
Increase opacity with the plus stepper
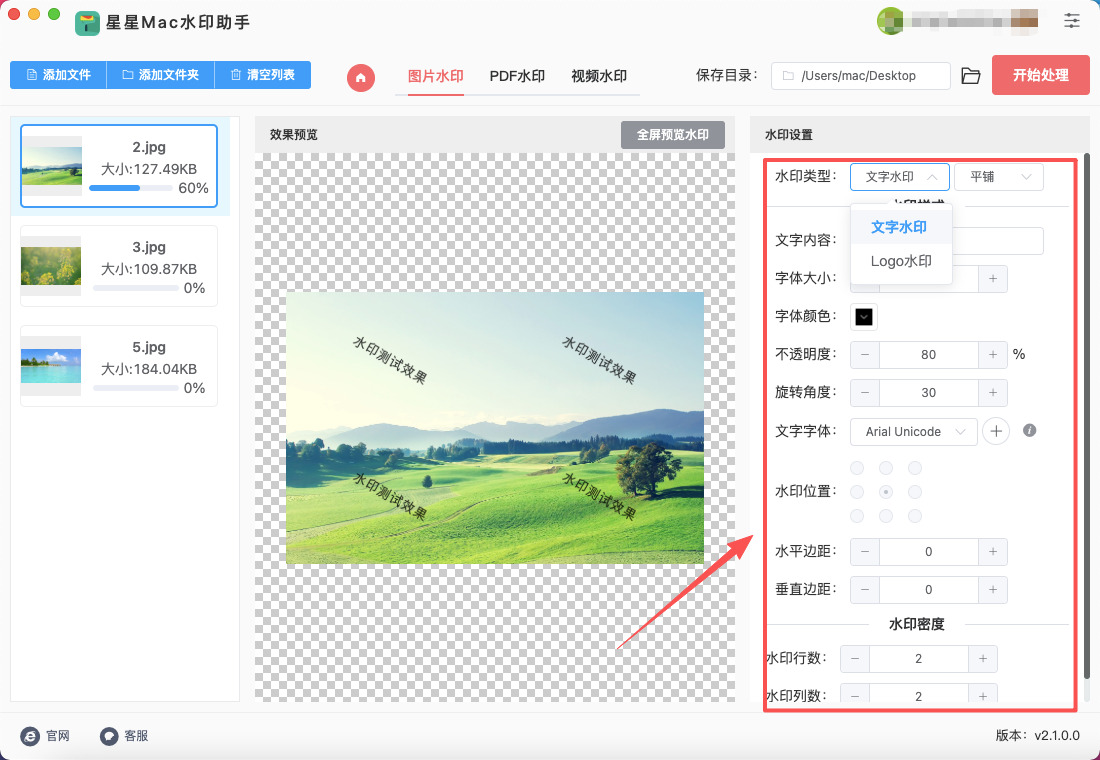[992, 354]
